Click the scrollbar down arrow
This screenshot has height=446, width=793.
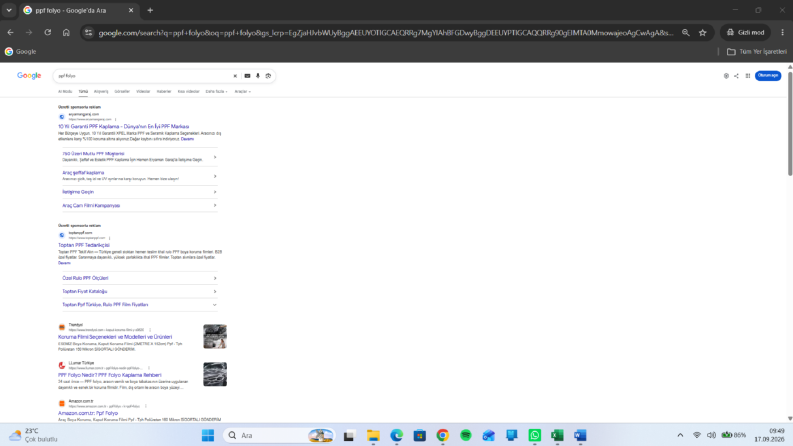coord(790,419)
